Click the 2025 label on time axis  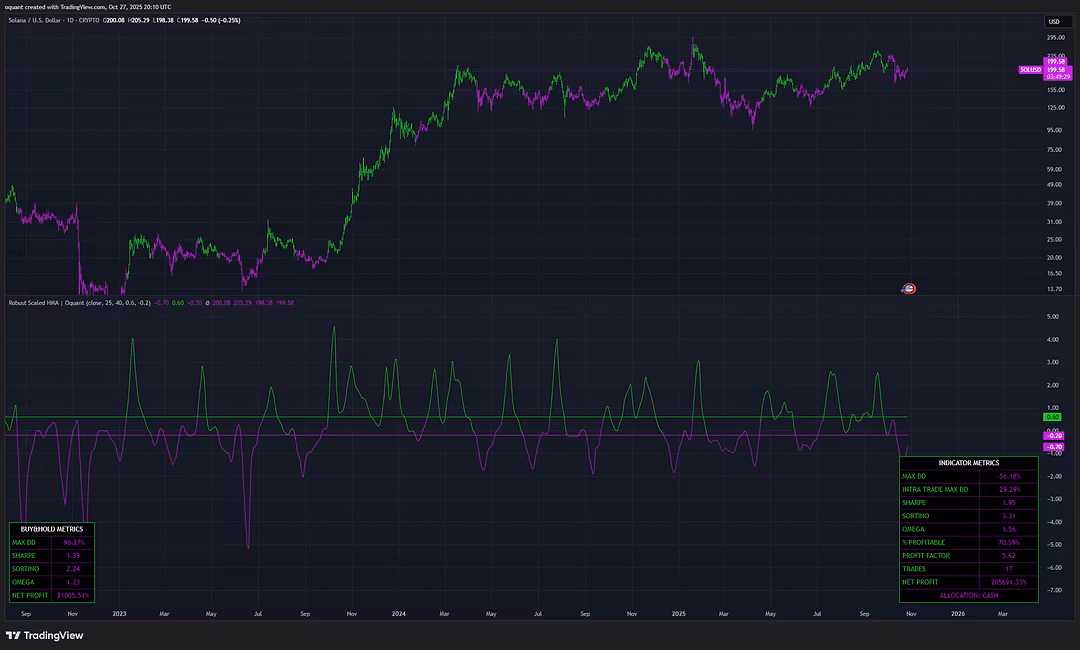678,613
